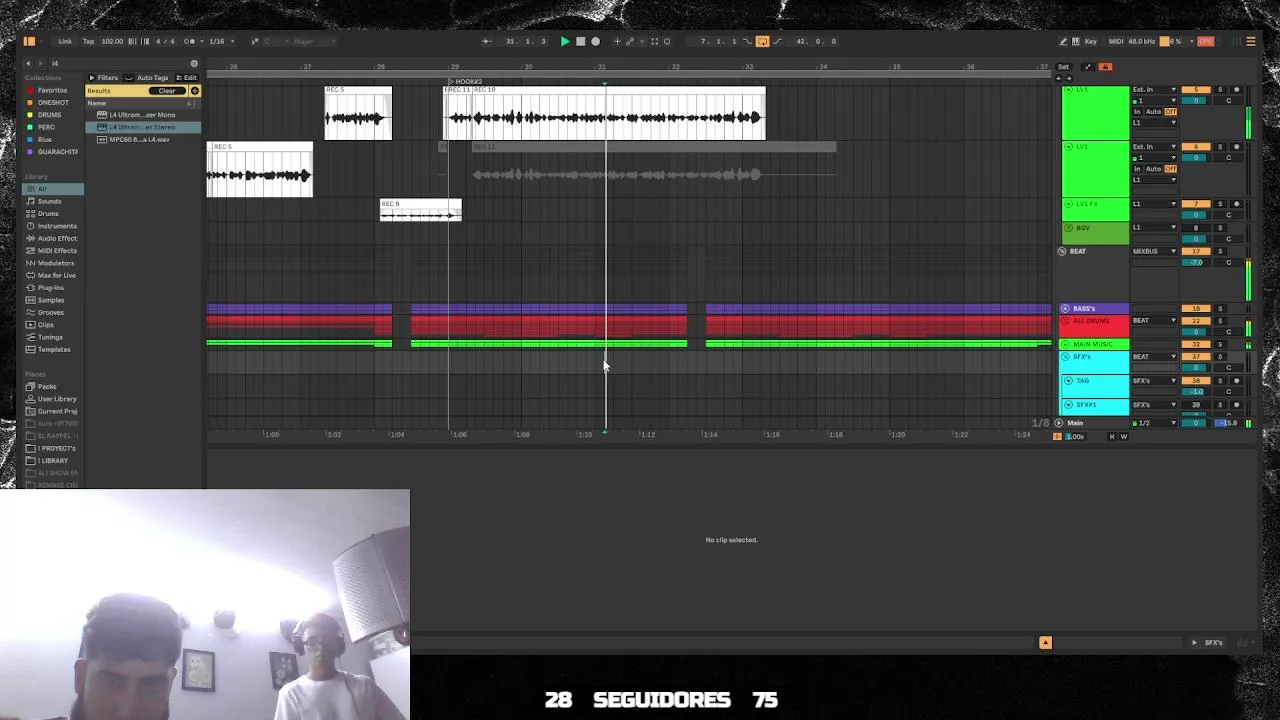Viewport: 1280px width, 720px height.
Task: Click the Link button
Action: coord(65,41)
